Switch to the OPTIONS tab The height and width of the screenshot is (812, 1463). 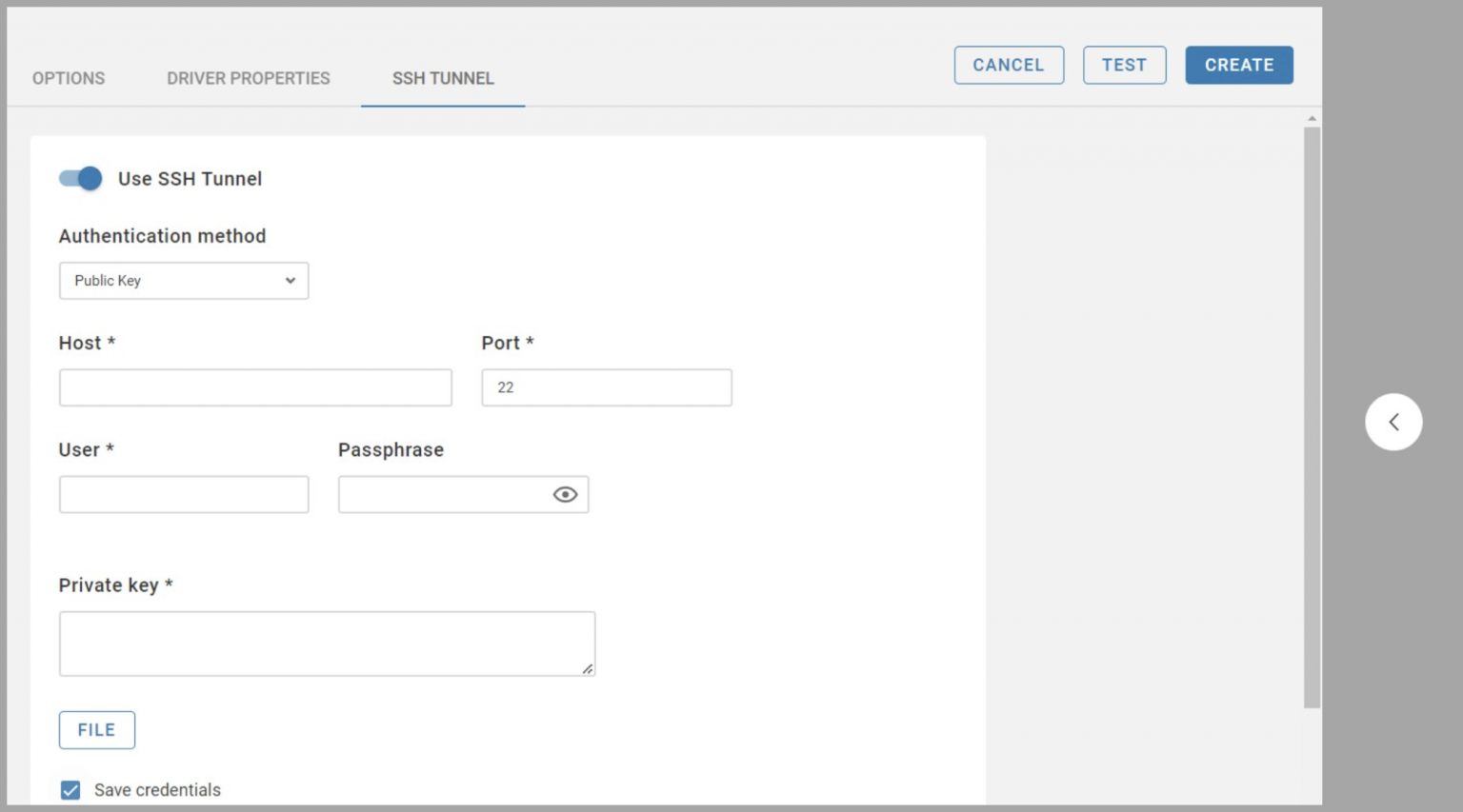[x=68, y=78]
